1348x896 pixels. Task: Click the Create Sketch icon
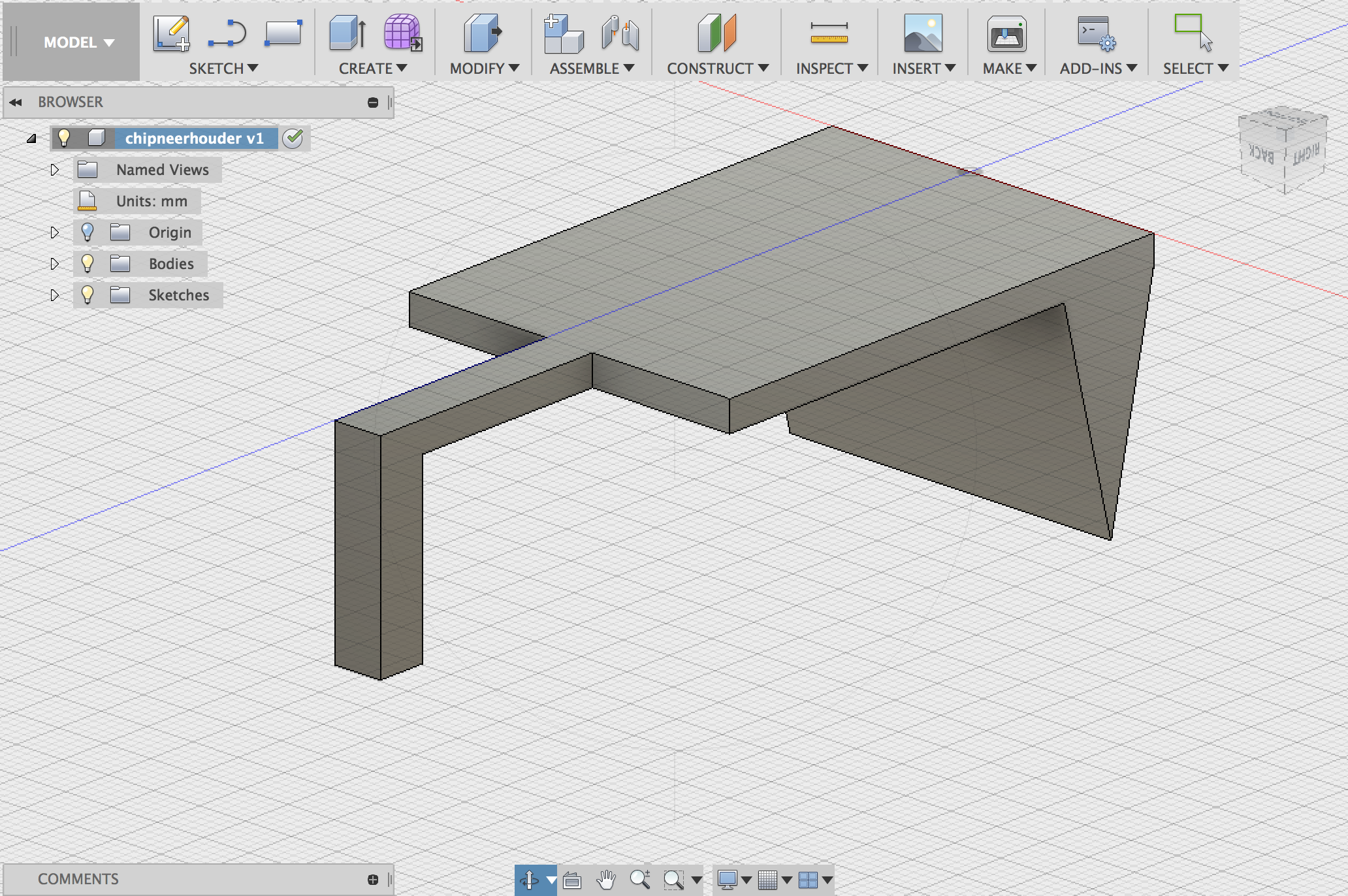point(171,33)
